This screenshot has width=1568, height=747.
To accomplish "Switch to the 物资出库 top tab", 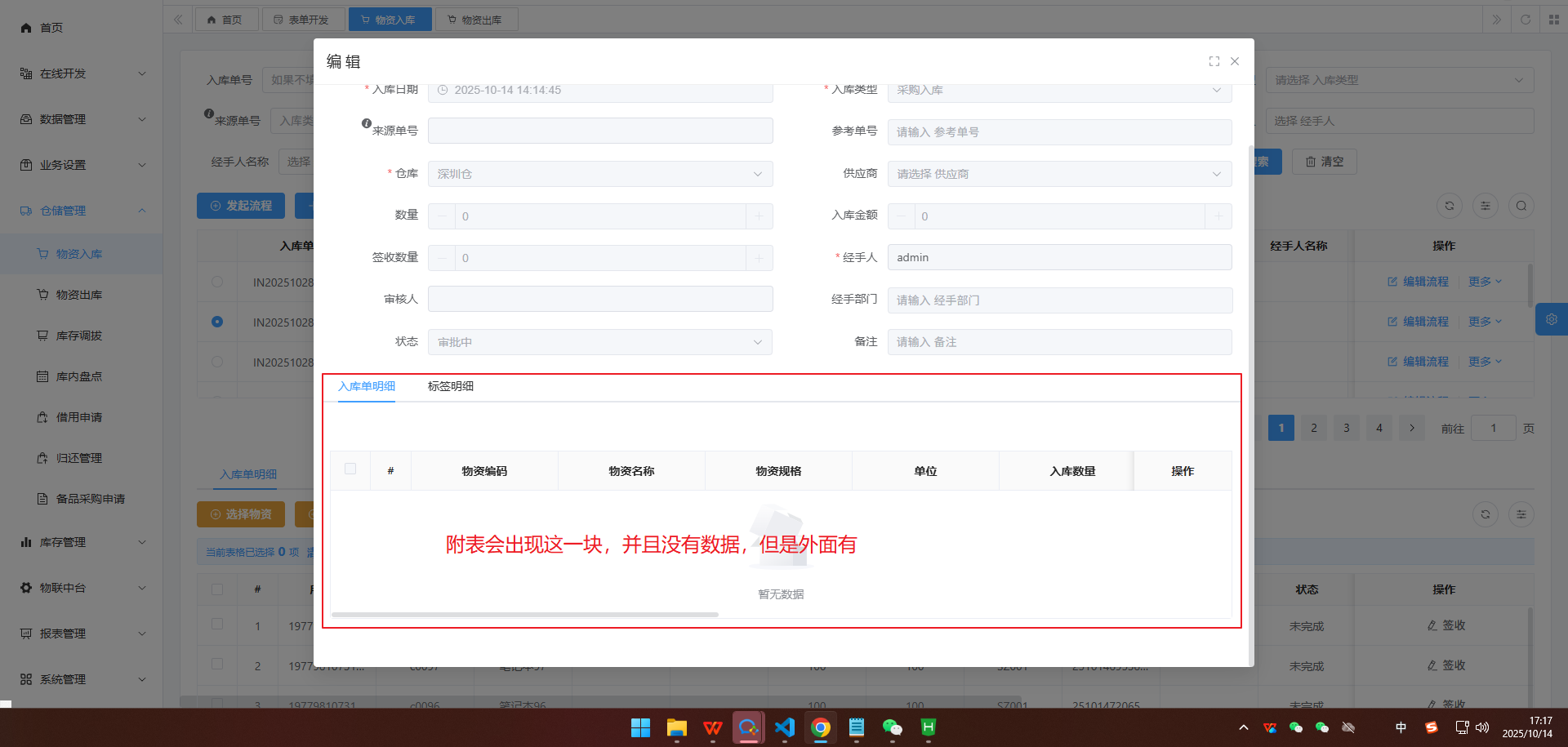I will (x=476, y=20).
